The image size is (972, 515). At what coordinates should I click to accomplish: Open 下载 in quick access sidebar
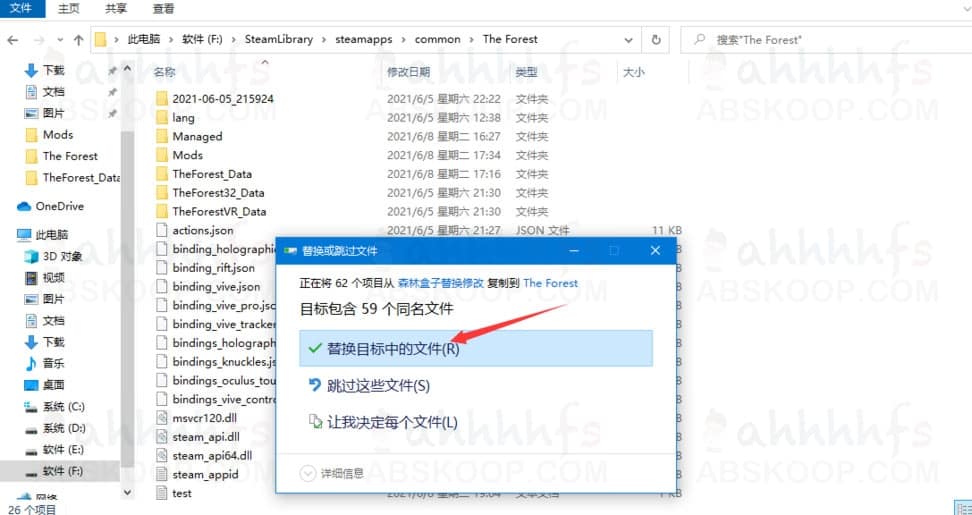point(53,71)
